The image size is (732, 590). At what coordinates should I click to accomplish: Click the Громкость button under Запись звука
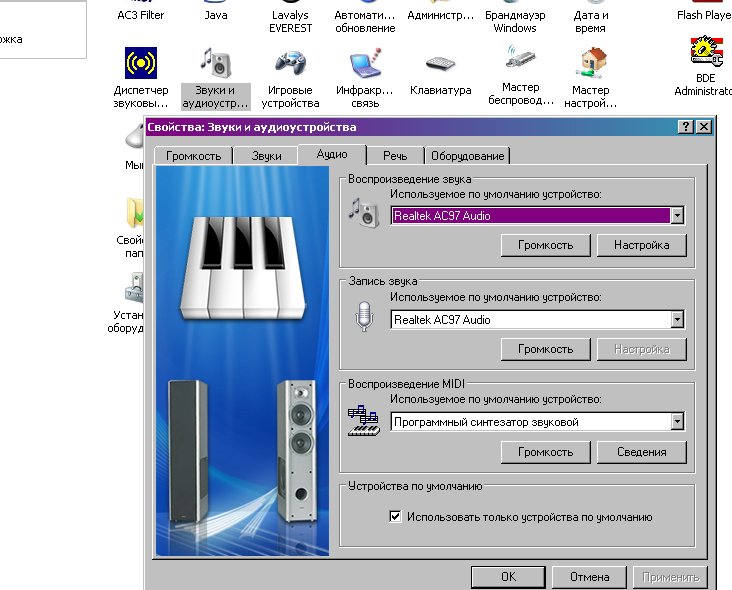[x=545, y=349]
